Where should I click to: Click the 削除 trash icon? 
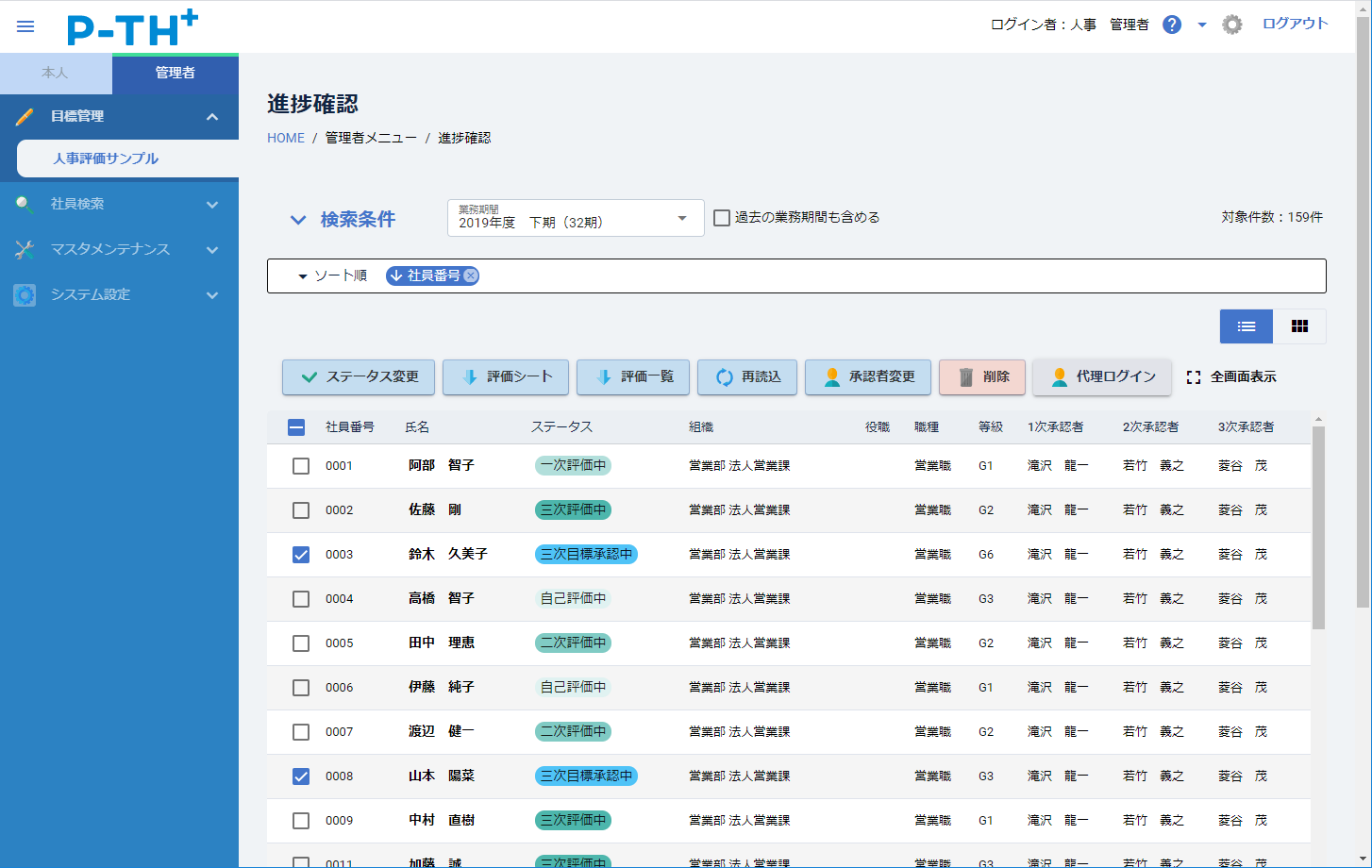click(980, 376)
